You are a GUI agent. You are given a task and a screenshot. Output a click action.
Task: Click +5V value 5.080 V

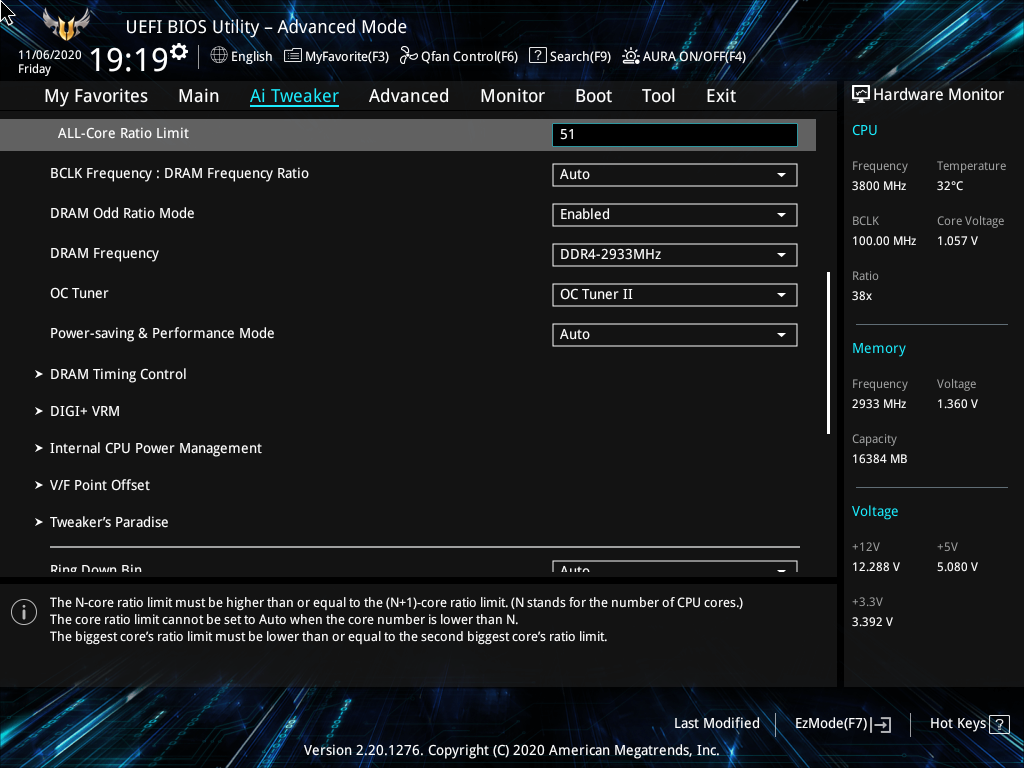957,567
